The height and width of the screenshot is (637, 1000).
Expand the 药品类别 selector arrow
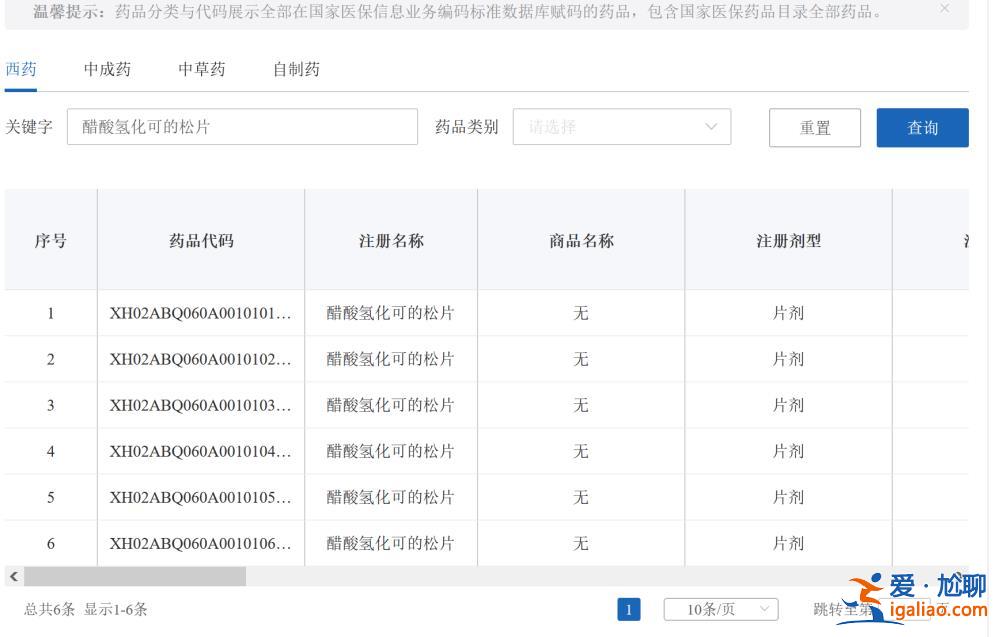click(710, 127)
